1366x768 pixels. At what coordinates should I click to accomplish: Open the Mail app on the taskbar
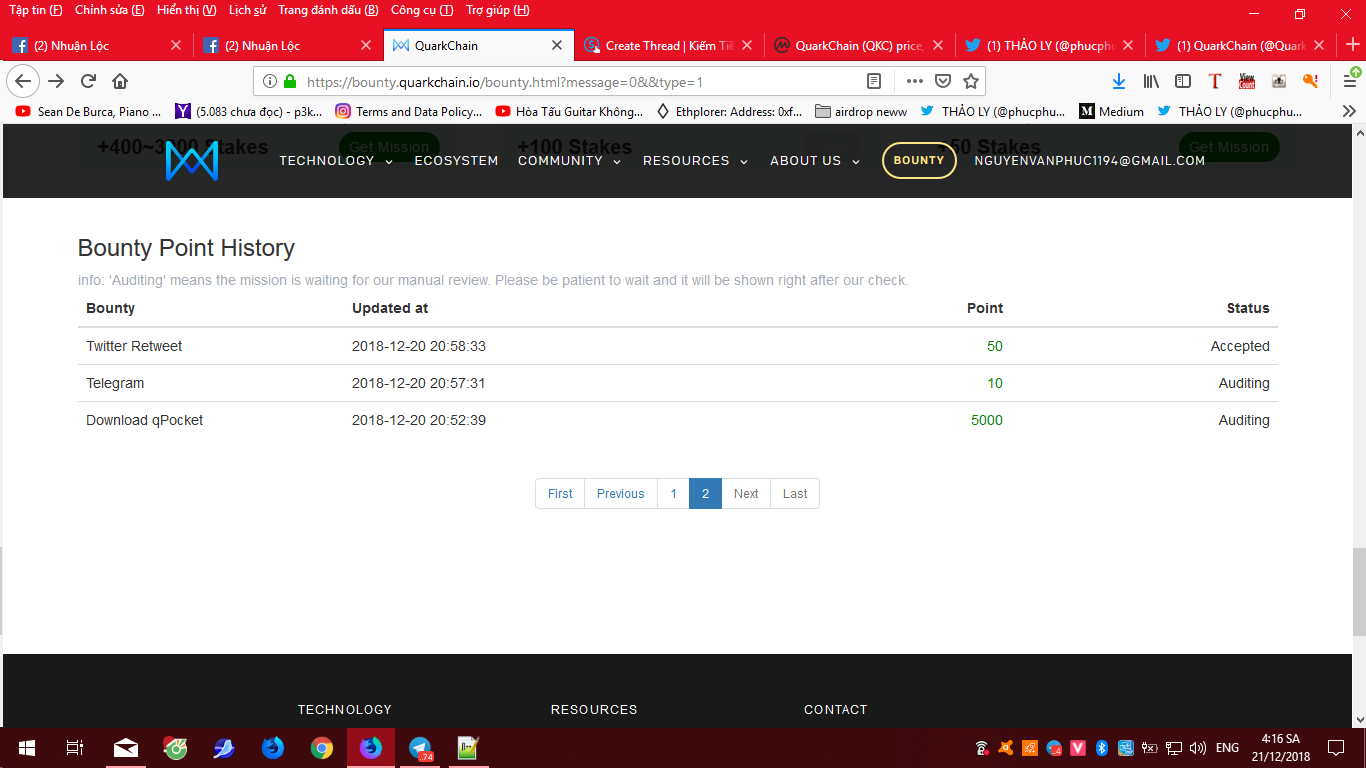click(125, 747)
